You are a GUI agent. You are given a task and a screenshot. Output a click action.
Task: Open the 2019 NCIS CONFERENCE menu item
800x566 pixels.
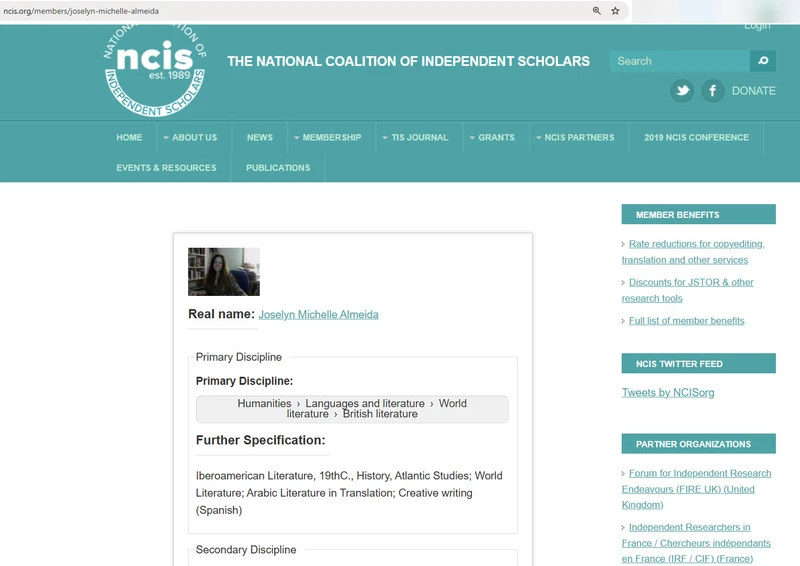696,137
